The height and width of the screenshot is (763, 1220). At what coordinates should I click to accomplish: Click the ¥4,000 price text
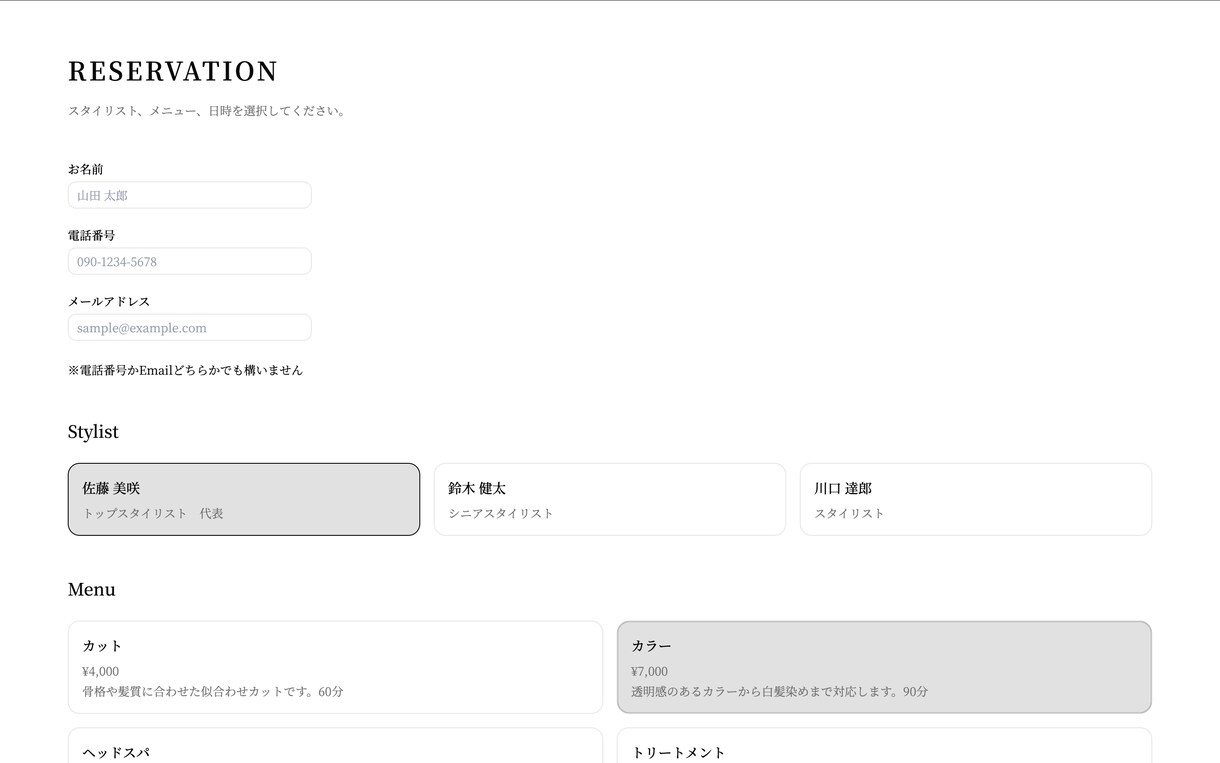(101, 671)
